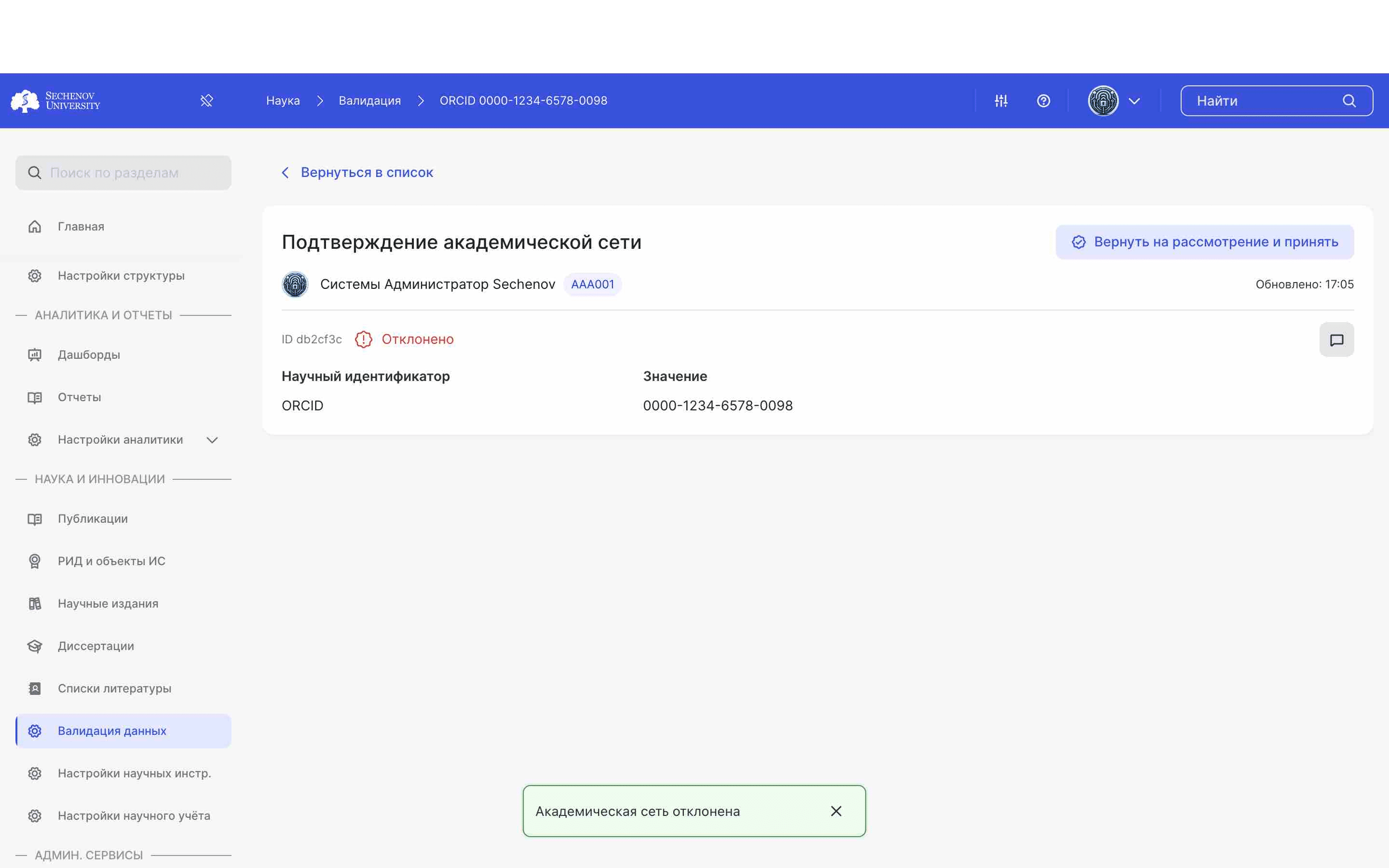1389x868 pixels.
Task: Click the award icon for РИД и объекты ИС
Action: pyautogui.click(x=34, y=561)
